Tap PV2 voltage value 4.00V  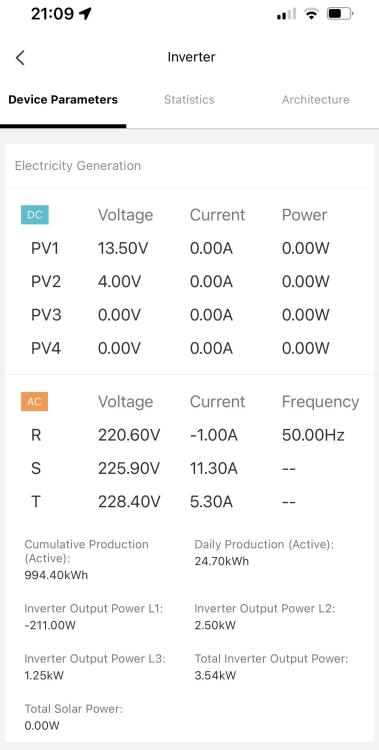click(x=120, y=282)
